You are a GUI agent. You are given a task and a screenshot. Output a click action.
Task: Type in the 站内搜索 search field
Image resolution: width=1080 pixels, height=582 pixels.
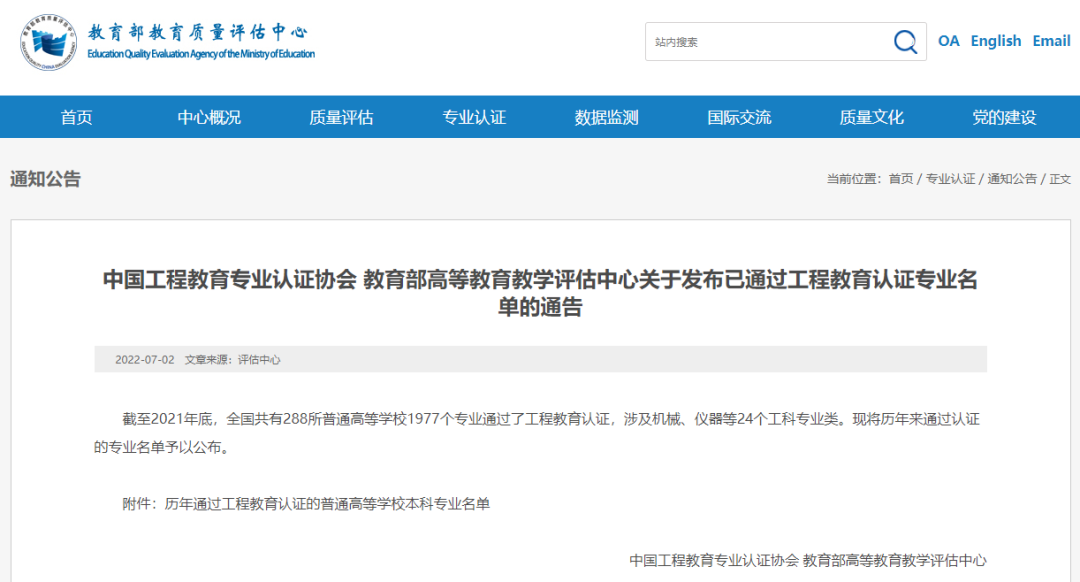pos(765,42)
